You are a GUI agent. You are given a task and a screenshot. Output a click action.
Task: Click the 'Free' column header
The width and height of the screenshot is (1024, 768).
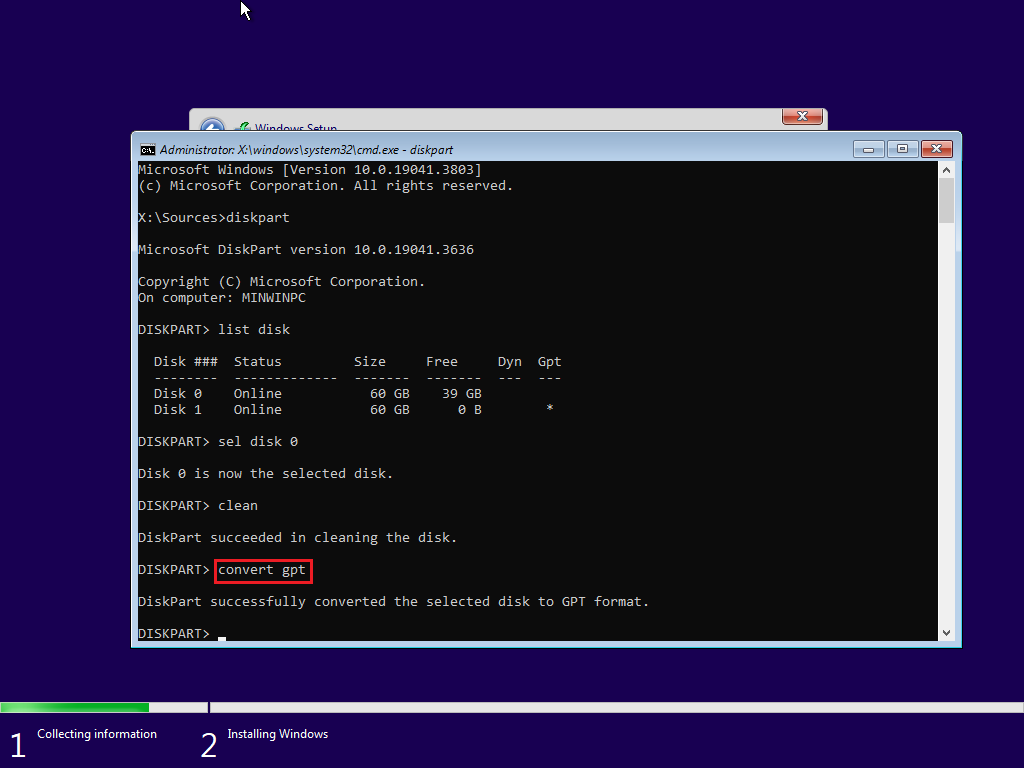pyautogui.click(x=442, y=362)
